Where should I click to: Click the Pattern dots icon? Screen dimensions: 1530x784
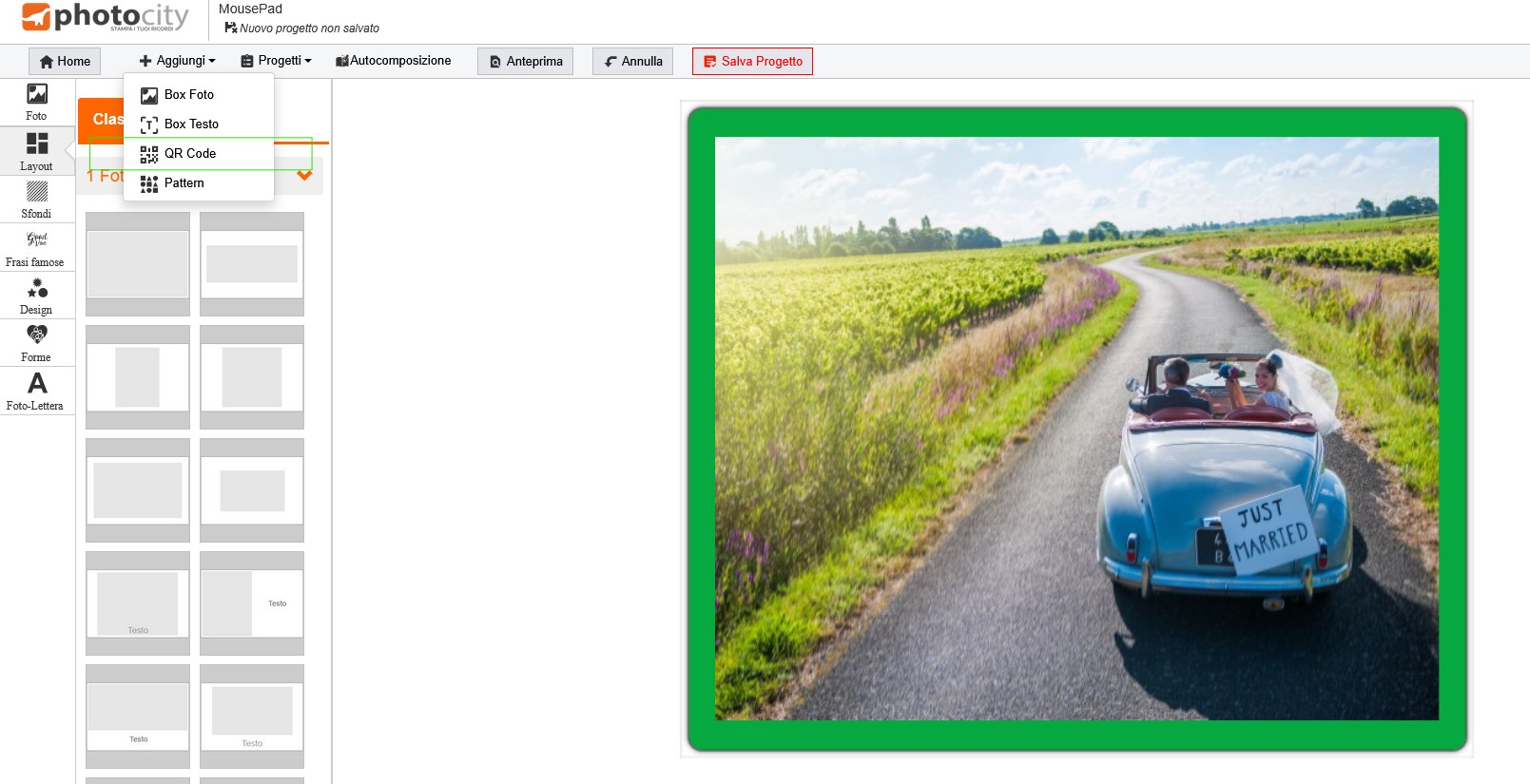coord(149,183)
